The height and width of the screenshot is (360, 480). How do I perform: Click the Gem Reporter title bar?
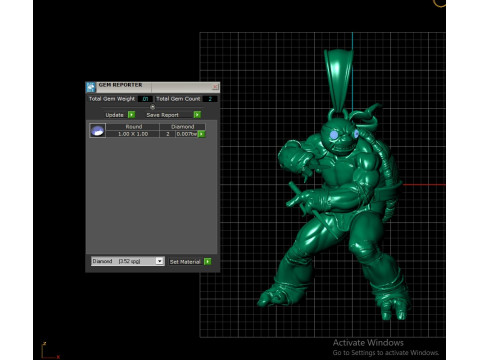(x=153, y=87)
